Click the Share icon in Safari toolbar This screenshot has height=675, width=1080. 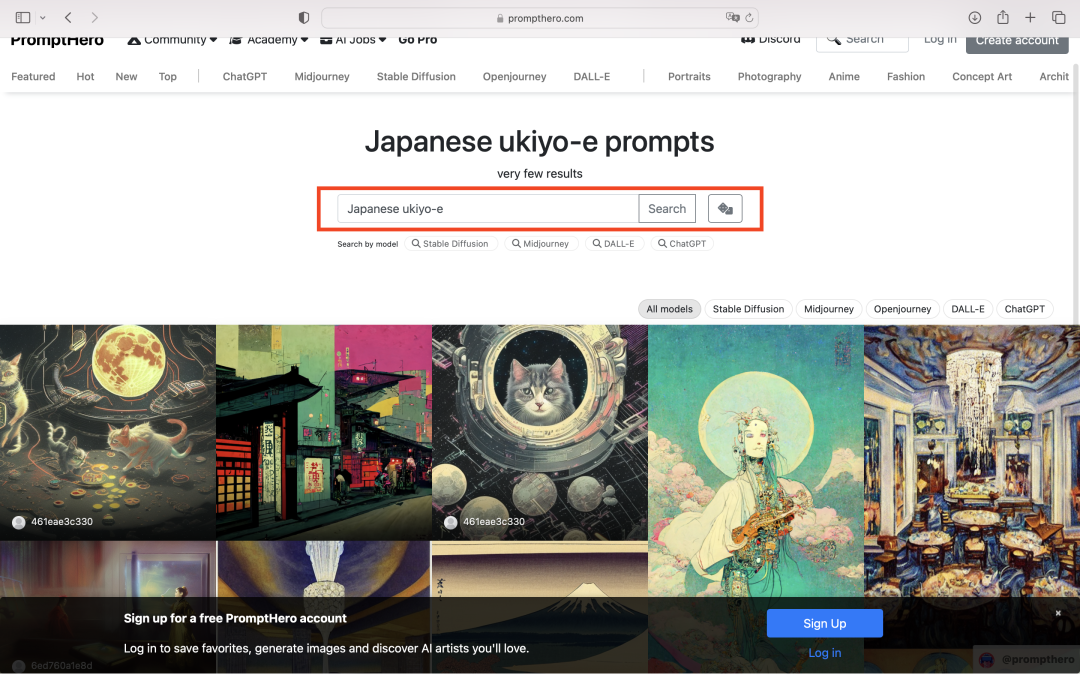click(x=1003, y=17)
